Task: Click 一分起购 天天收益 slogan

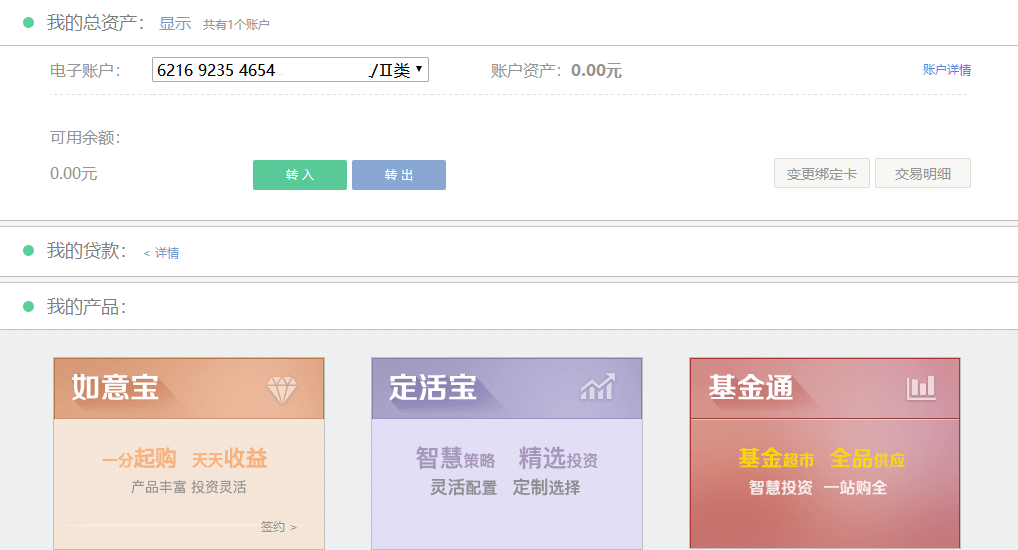Action: click(x=184, y=458)
